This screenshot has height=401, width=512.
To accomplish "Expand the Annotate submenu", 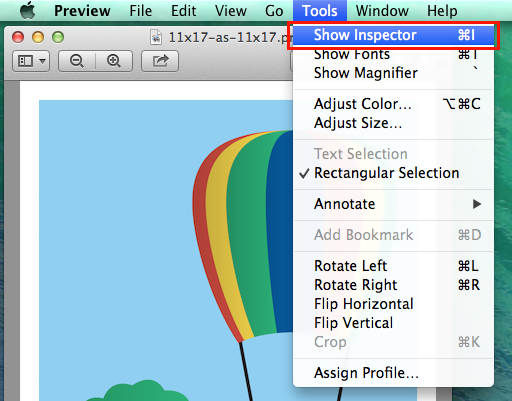I will click(x=394, y=204).
